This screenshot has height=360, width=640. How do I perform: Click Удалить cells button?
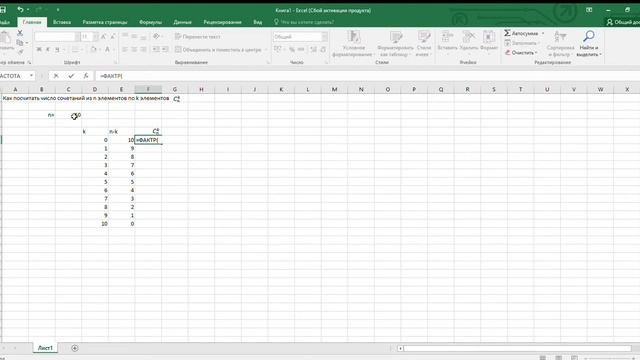tap(468, 42)
